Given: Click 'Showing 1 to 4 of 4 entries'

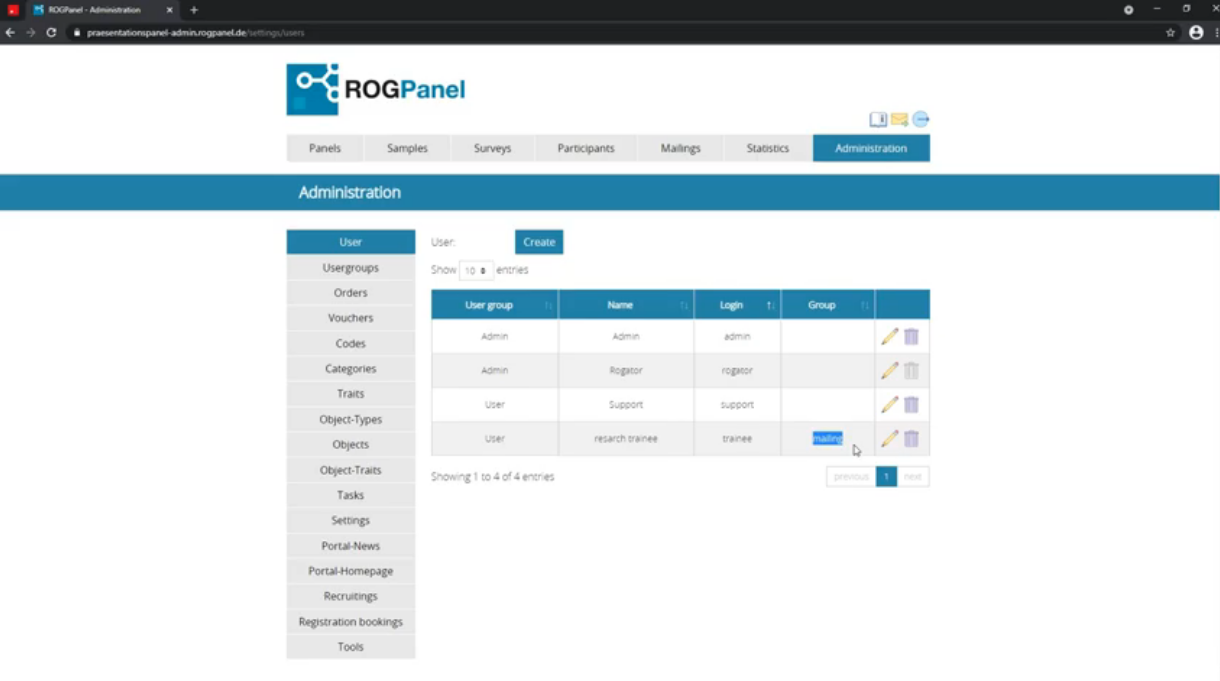Looking at the screenshot, I should click(x=492, y=477).
